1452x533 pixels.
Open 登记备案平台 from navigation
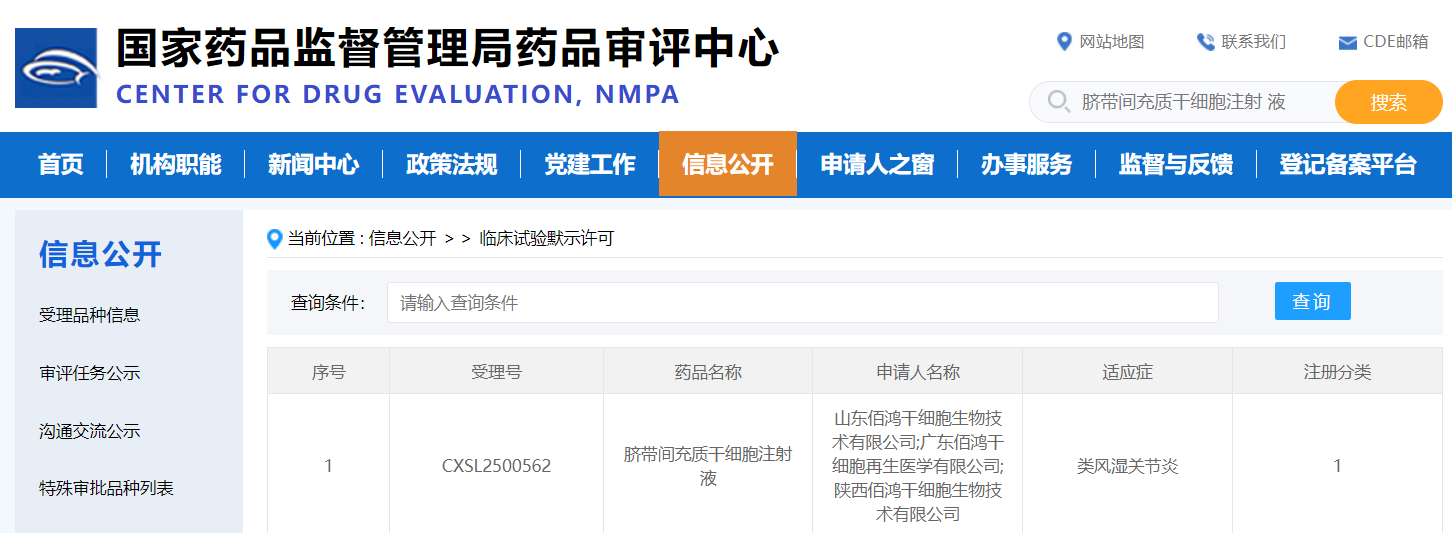click(1348, 164)
